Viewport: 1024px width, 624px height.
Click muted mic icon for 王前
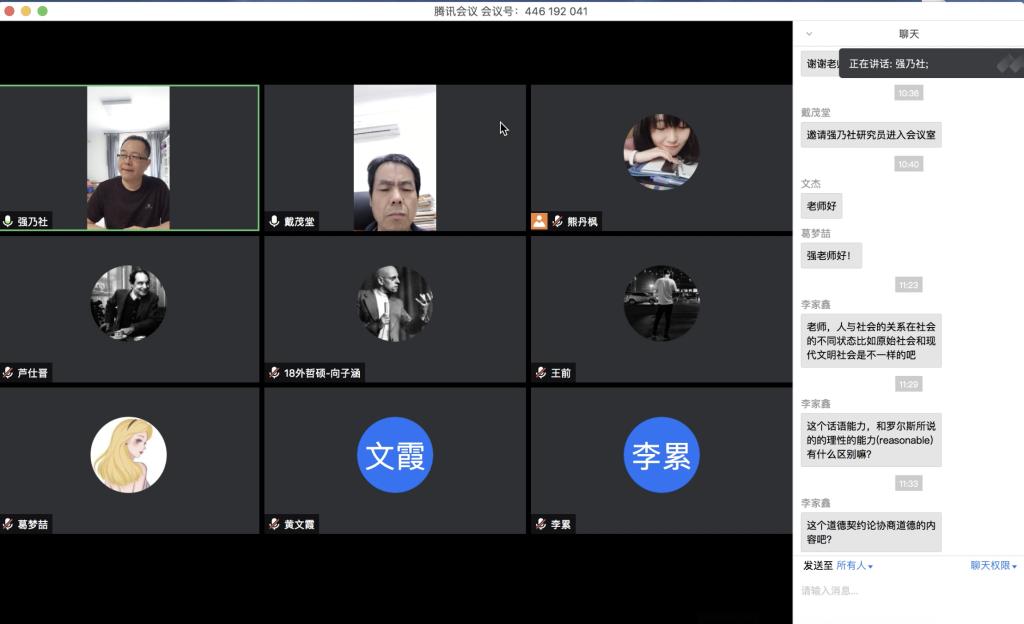pos(541,373)
